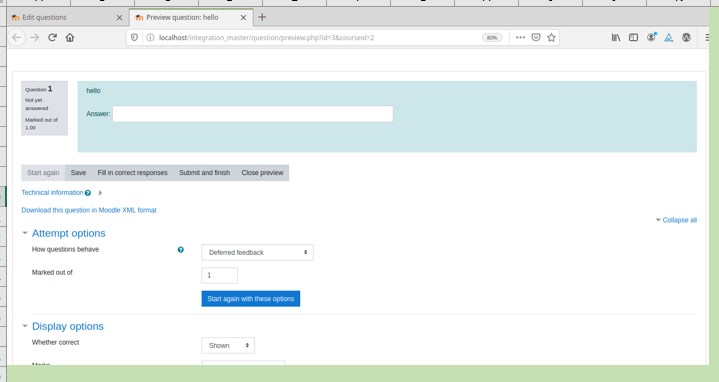Switch to Preview question: hello tab
719x382 pixels.
pyautogui.click(x=191, y=17)
